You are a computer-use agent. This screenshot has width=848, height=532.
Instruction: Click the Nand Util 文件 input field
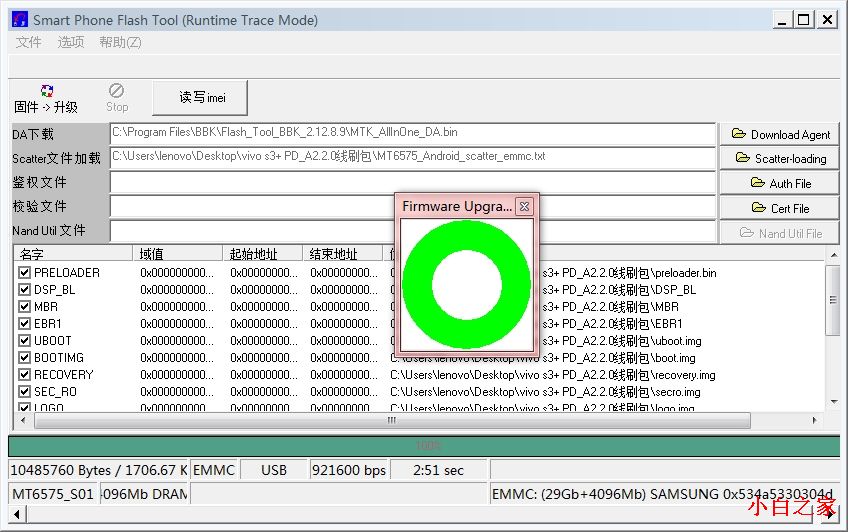tap(413, 231)
